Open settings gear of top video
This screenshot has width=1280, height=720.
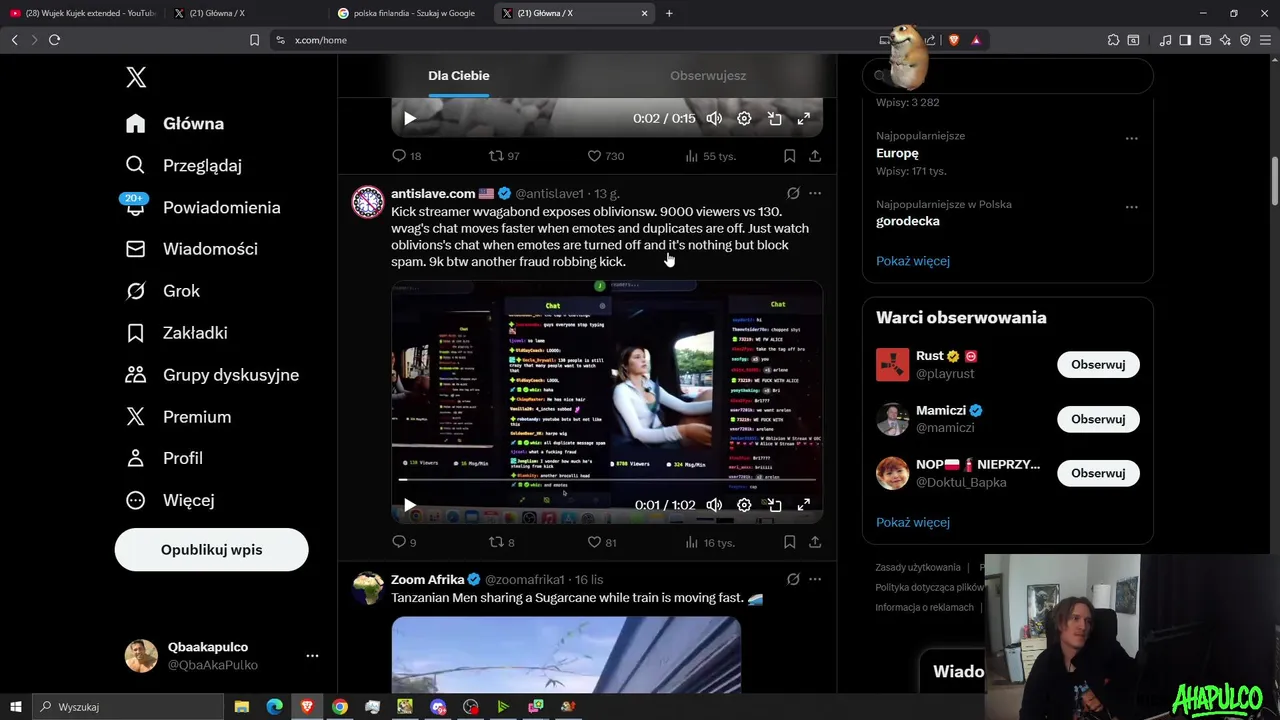(744, 118)
